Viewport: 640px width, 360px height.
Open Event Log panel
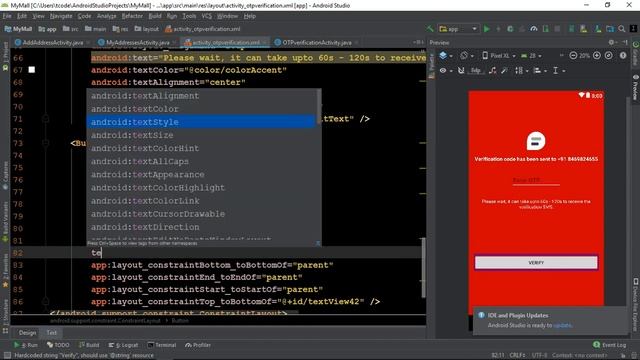point(610,345)
